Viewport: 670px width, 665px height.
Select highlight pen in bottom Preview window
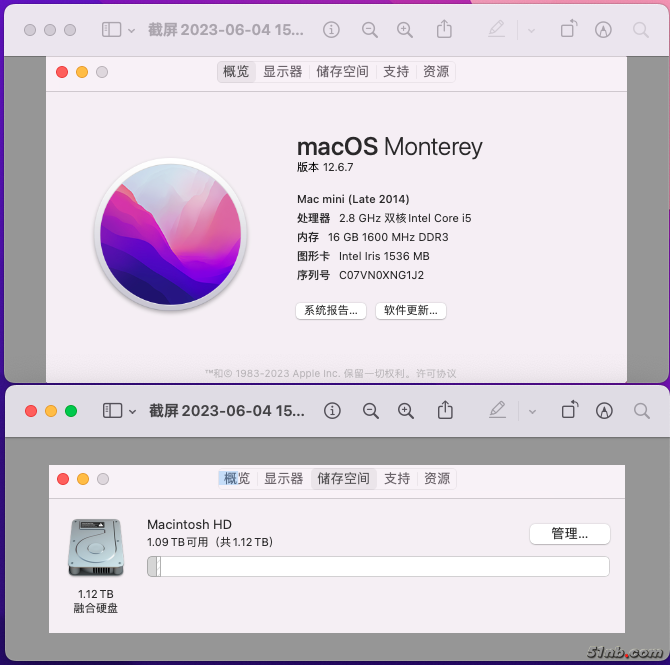tap(497, 410)
